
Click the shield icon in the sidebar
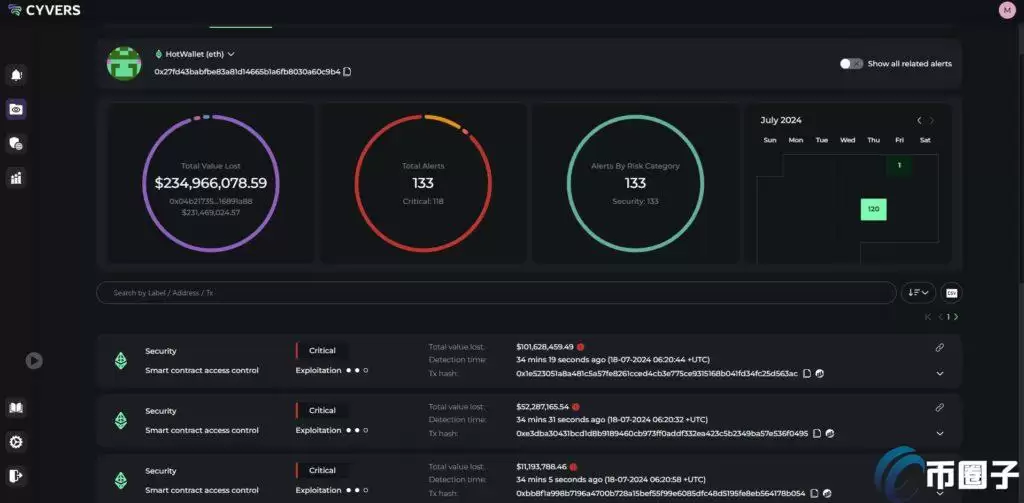click(x=16, y=144)
